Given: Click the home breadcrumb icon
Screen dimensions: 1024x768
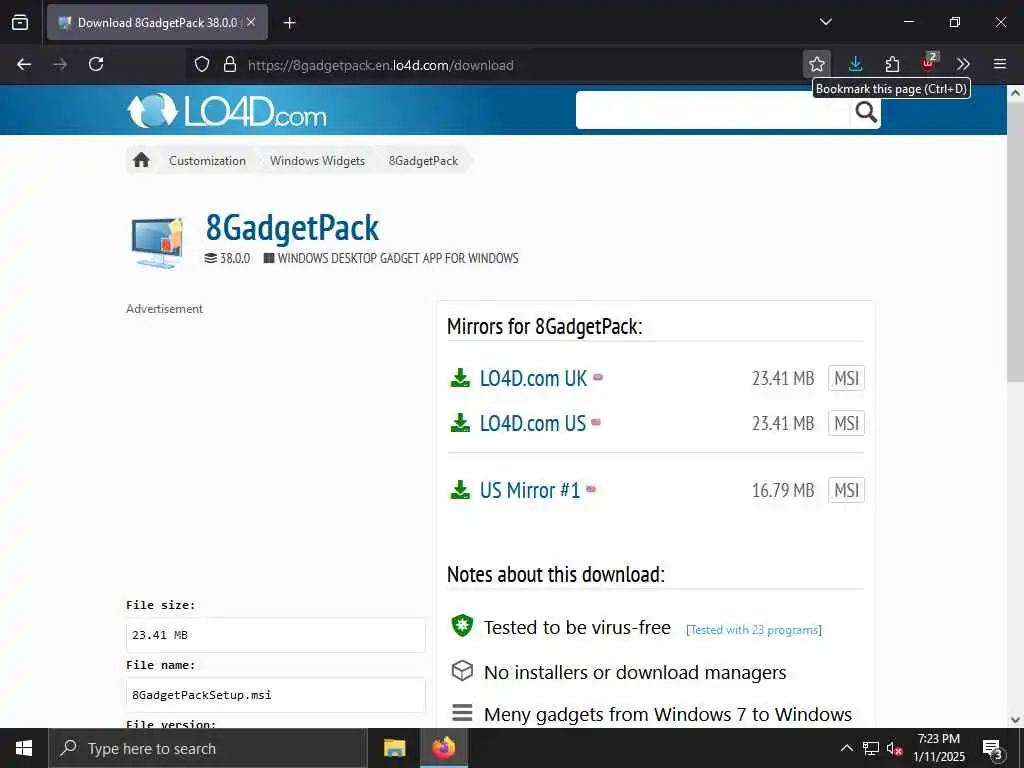Looking at the screenshot, I should (141, 160).
